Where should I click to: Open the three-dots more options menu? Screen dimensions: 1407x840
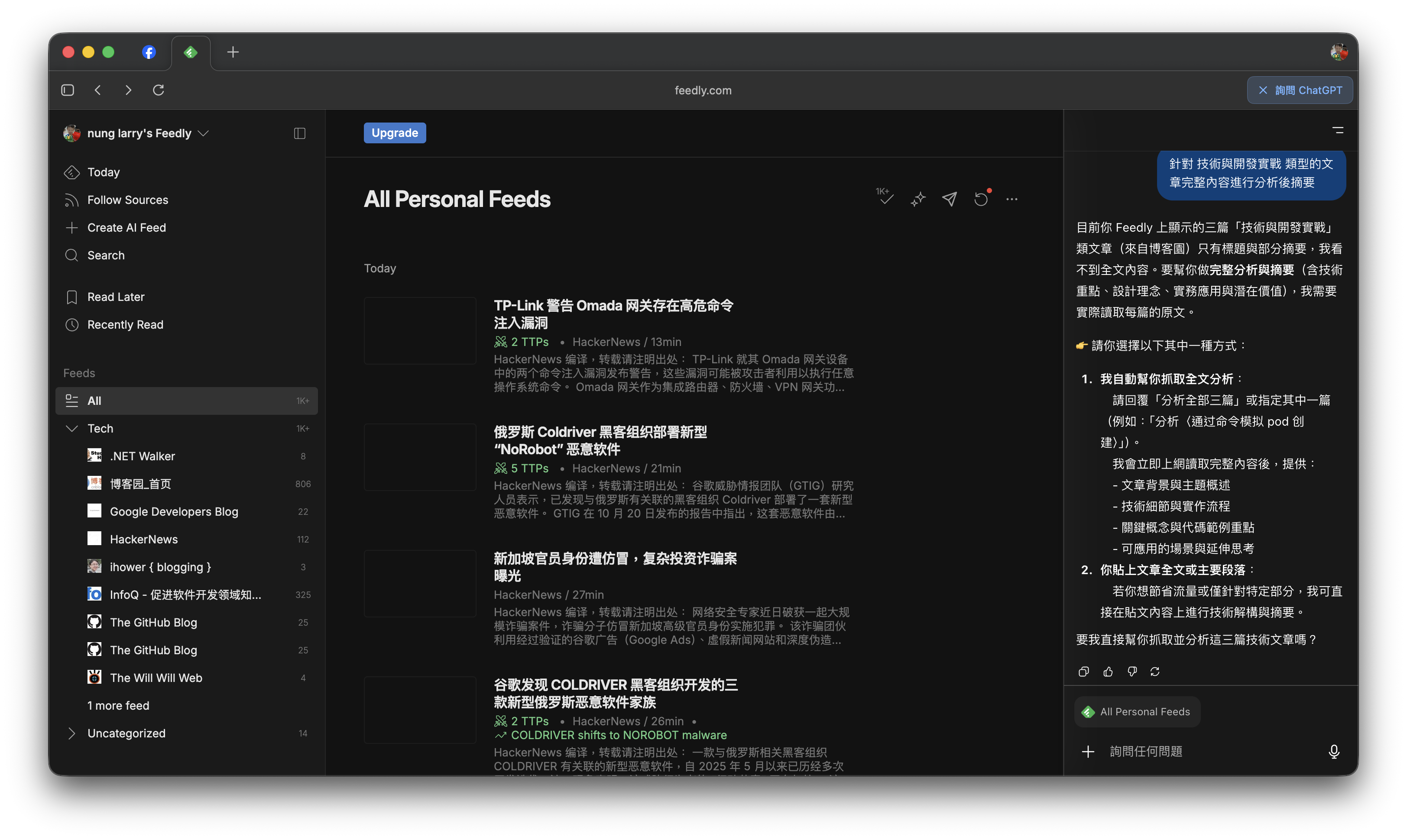tap(1012, 199)
